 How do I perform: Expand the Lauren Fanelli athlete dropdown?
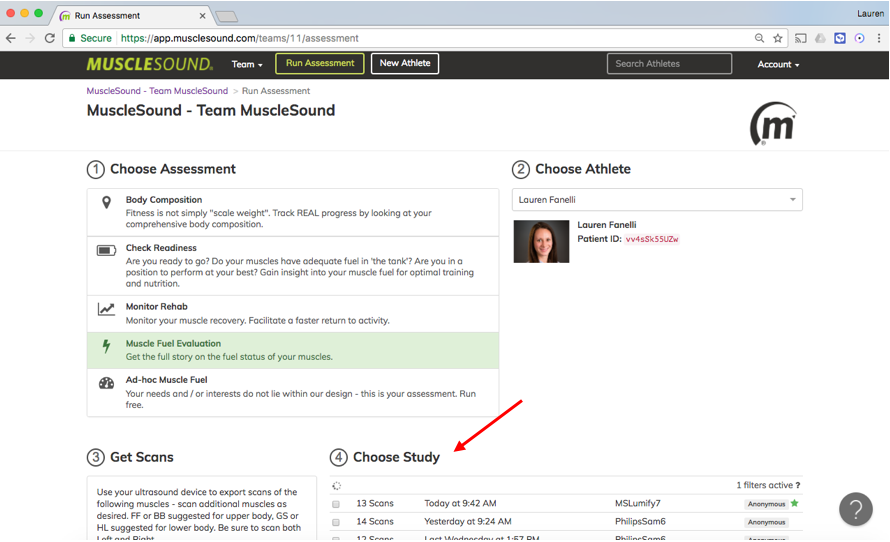point(657,200)
